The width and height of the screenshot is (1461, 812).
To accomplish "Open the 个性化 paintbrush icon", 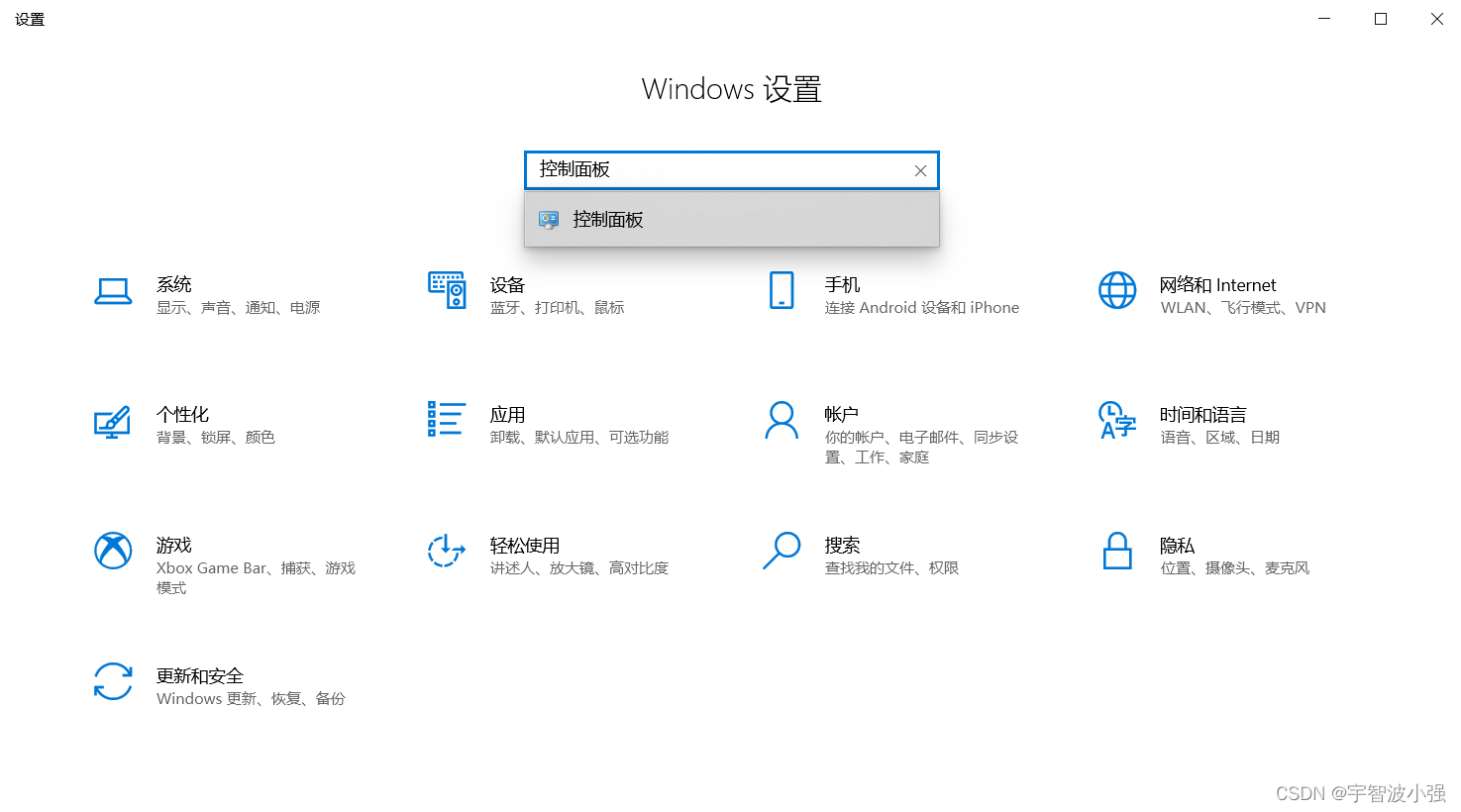I will point(112,422).
